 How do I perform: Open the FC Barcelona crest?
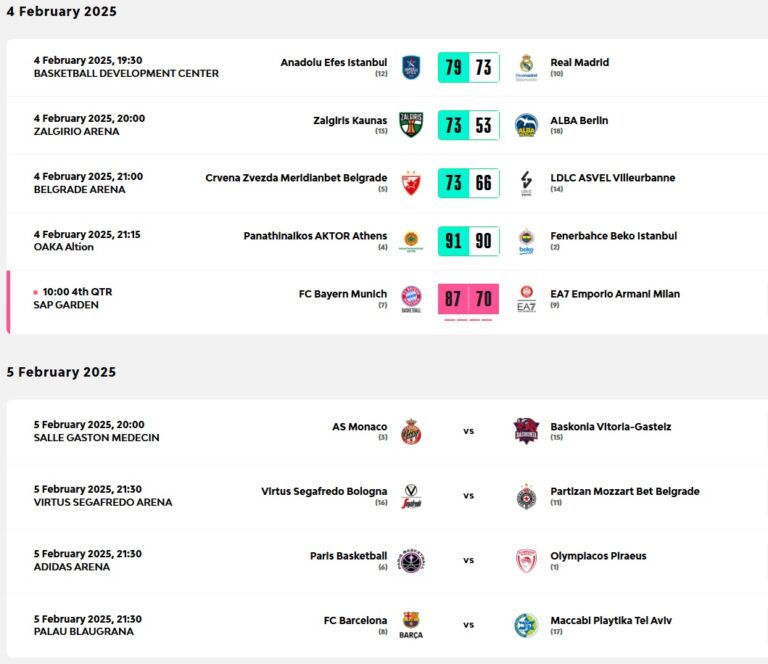coord(411,623)
